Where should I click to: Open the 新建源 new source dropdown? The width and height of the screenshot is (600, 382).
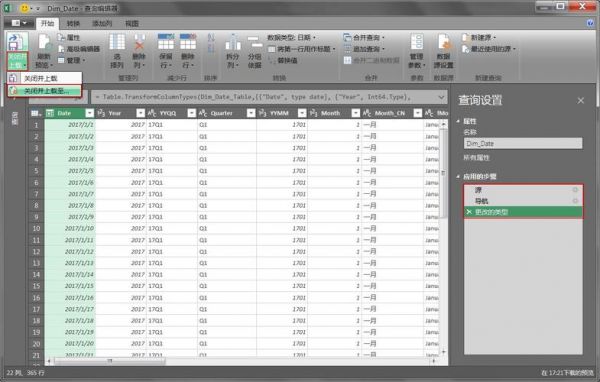(479, 38)
